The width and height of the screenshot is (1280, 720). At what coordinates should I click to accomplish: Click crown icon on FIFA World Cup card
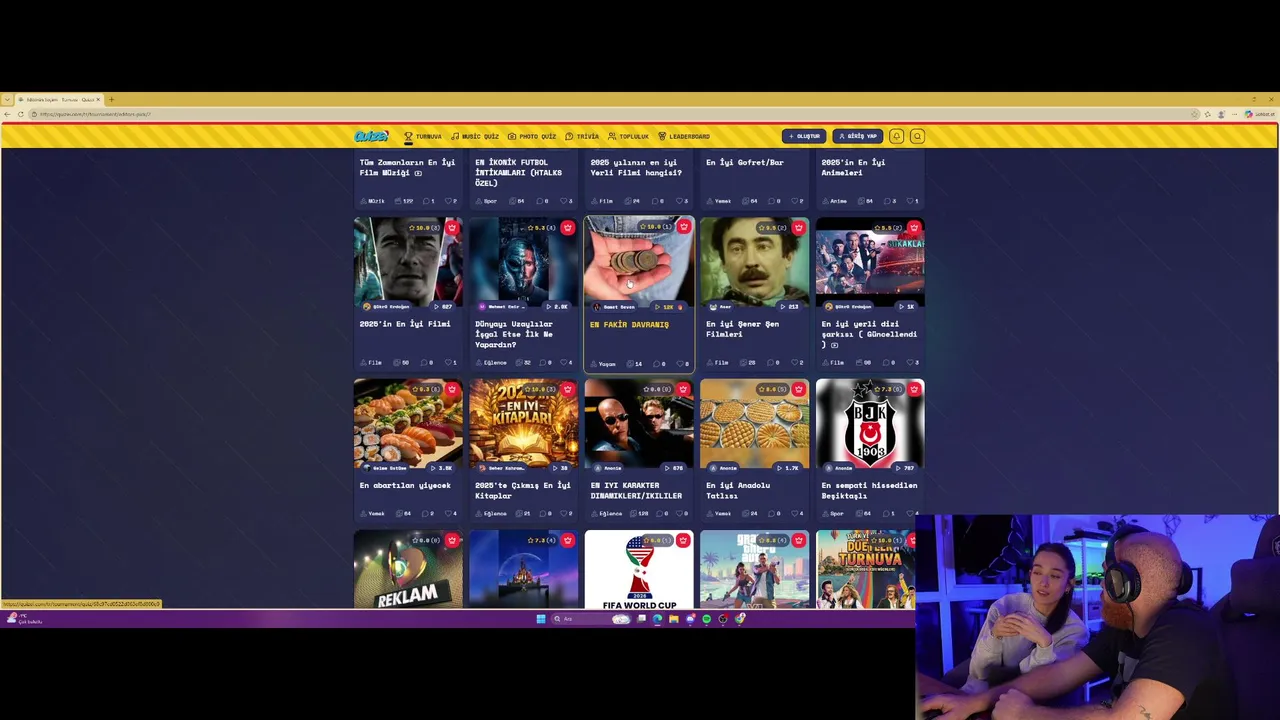pyautogui.click(x=683, y=540)
